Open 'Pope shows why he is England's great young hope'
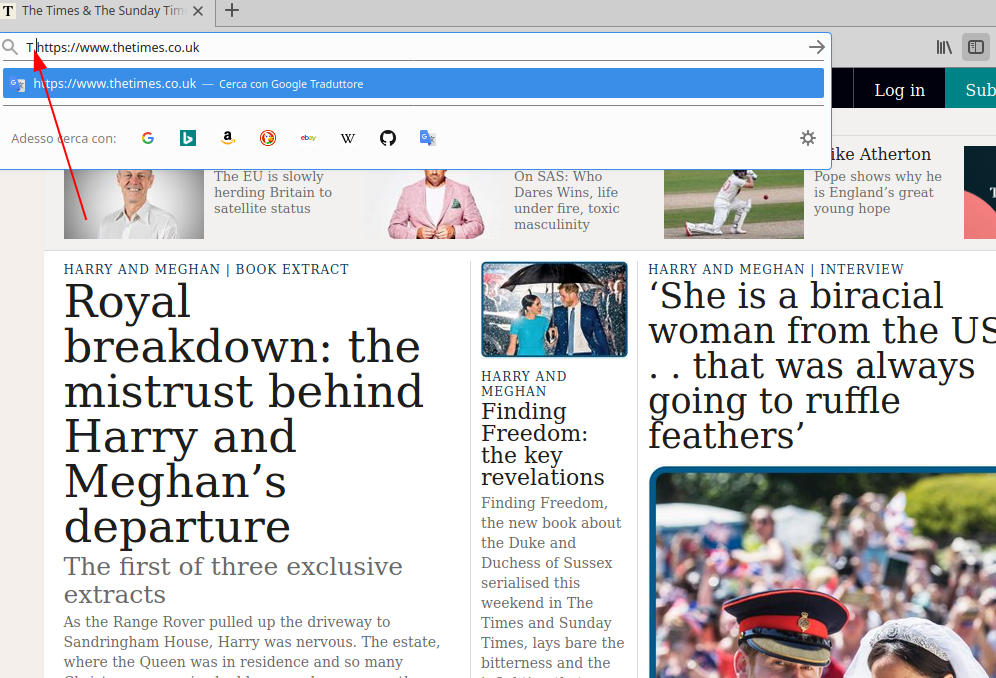Viewport: 996px width, 678px height. [878, 193]
